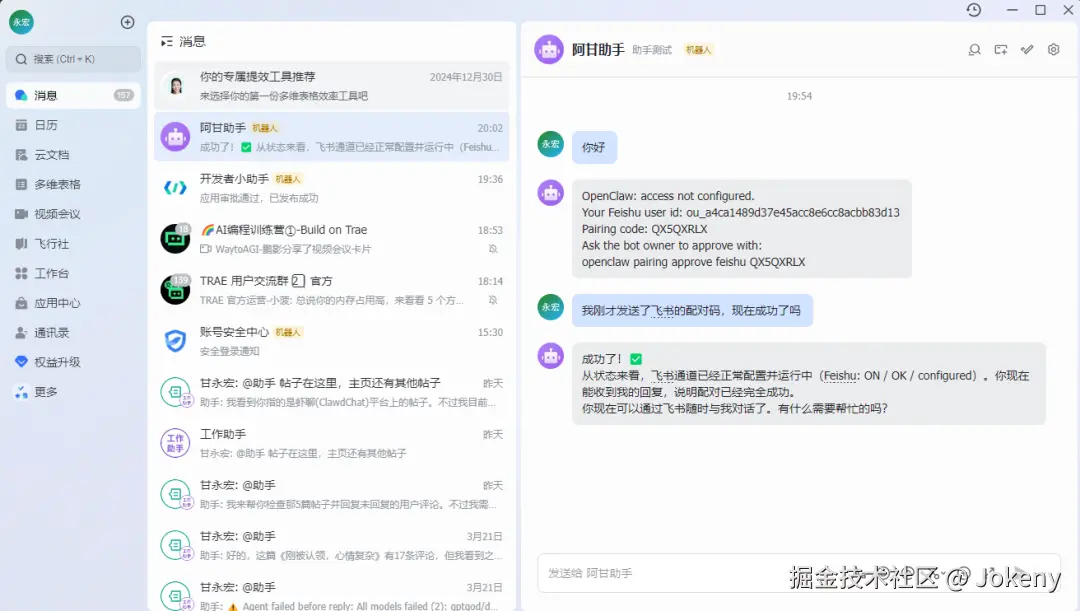Type in the 发送给 阿甘助手 input
This screenshot has width=1080, height=611.
[x=799, y=573]
